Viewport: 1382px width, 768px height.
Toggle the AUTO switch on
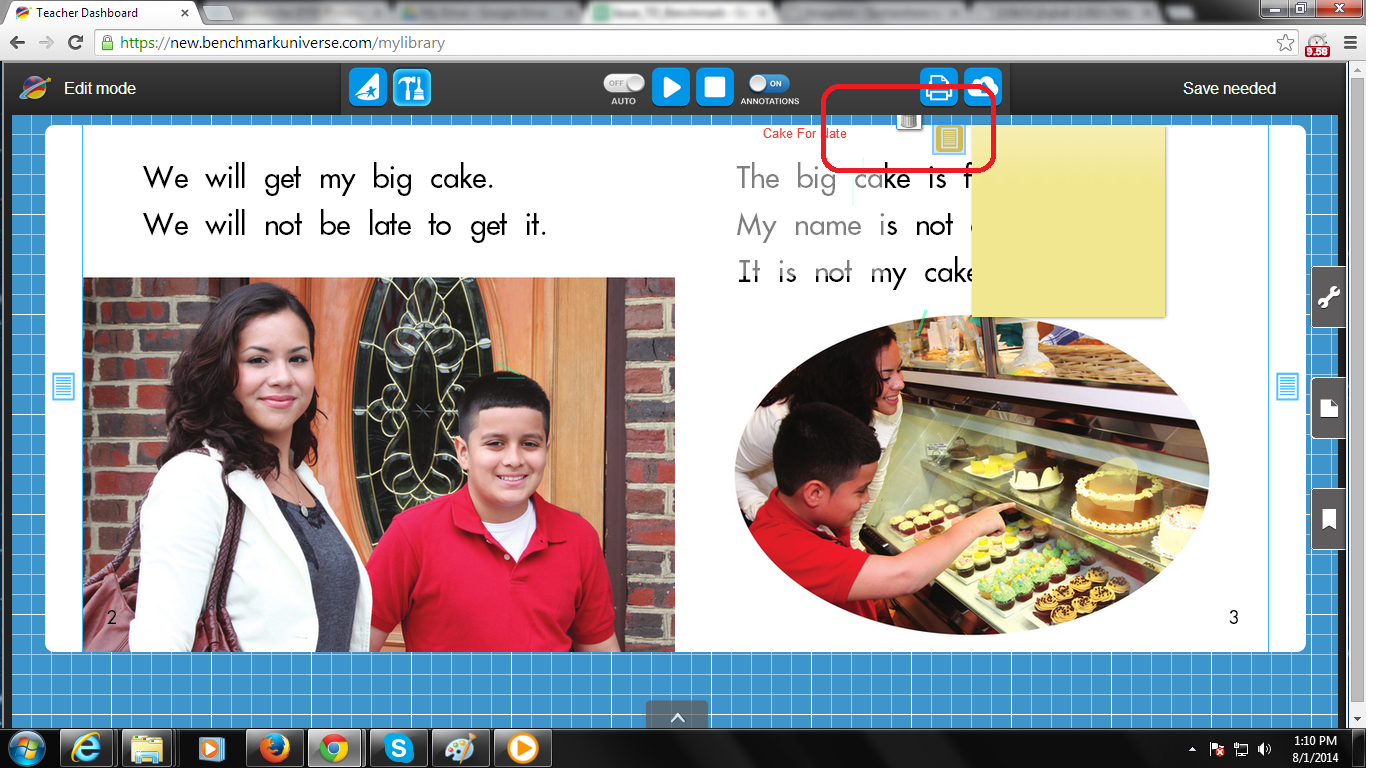[x=623, y=84]
